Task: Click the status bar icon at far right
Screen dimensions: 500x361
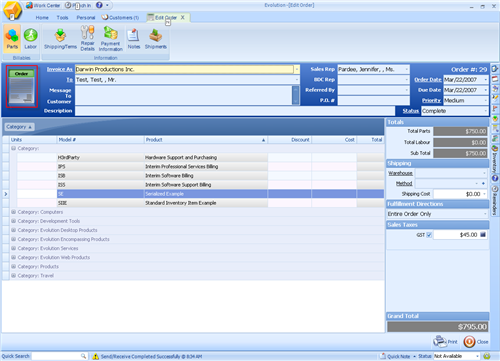Action: tap(487, 356)
